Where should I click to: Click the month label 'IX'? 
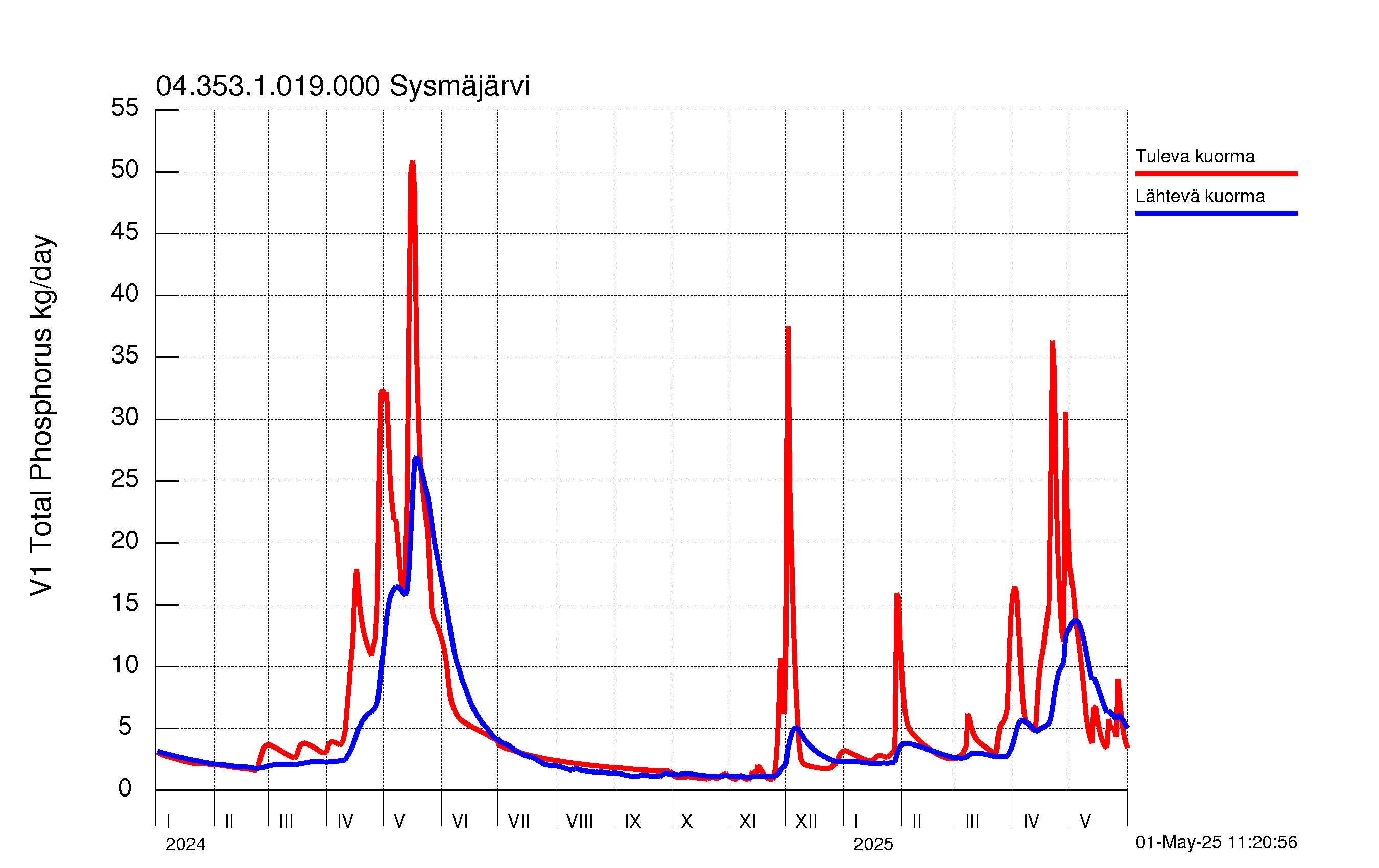pyautogui.click(x=633, y=822)
